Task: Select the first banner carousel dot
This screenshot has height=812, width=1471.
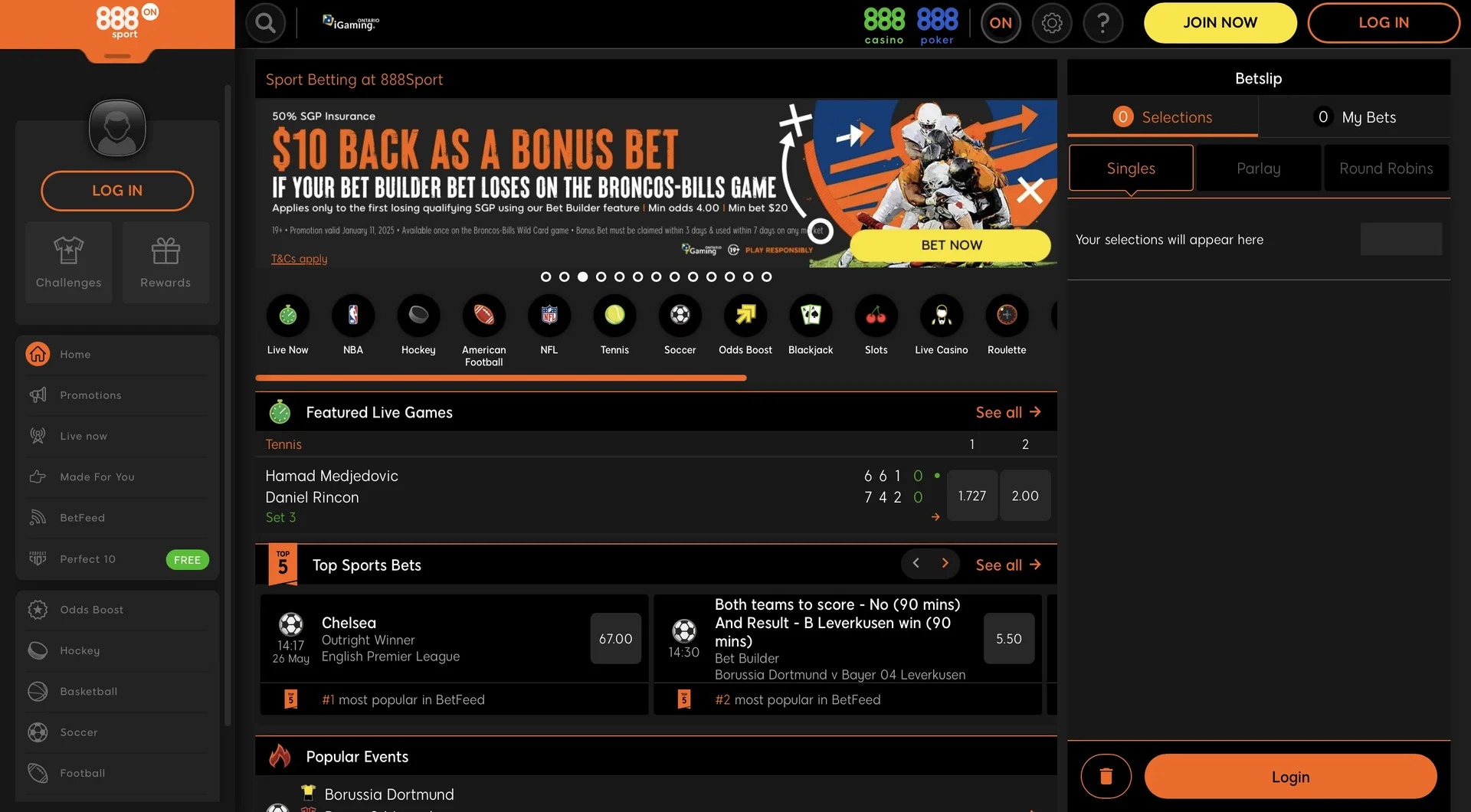Action: pyautogui.click(x=545, y=277)
